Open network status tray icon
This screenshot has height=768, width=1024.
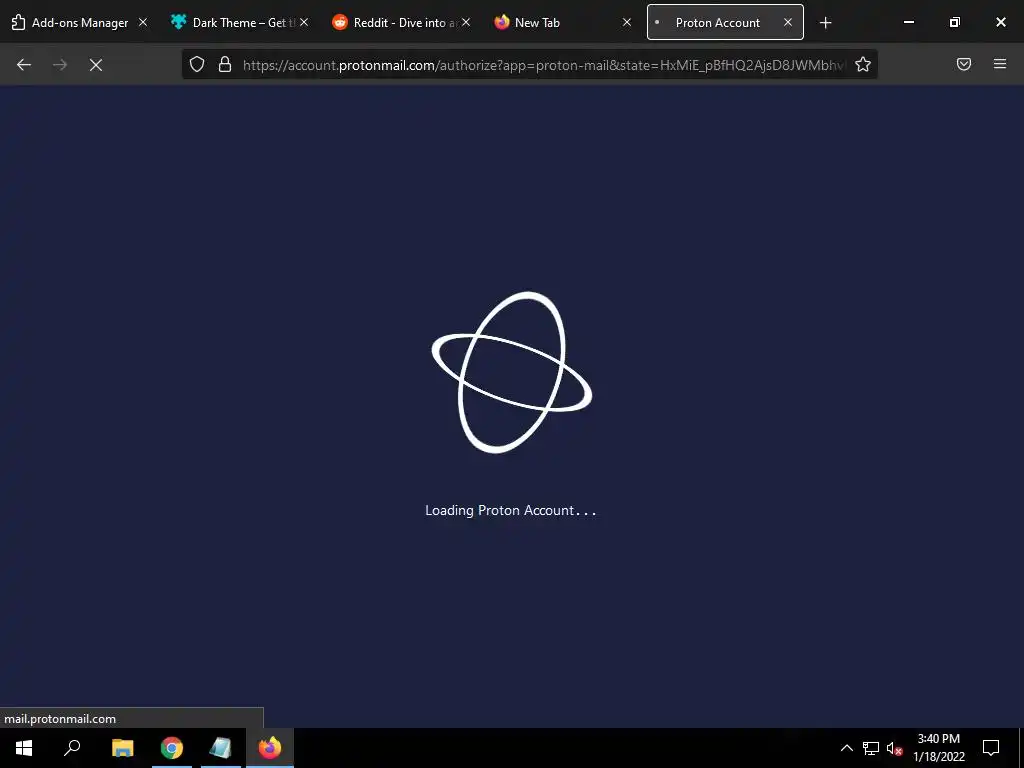click(x=871, y=748)
